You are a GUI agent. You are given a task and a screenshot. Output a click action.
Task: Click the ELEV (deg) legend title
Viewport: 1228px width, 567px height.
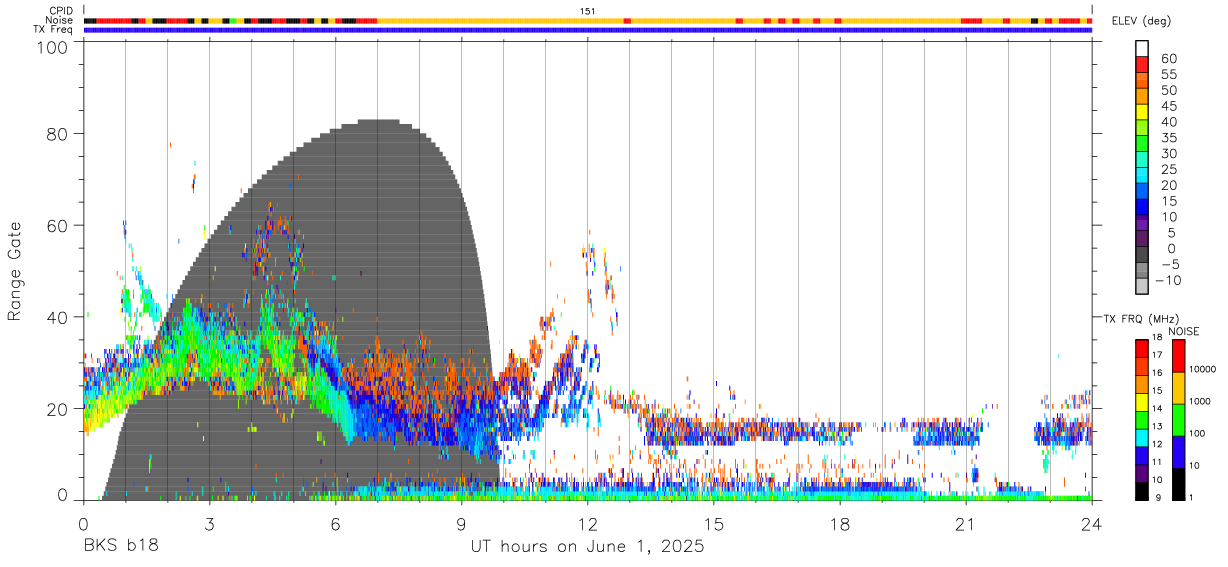tap(1142, 20)
